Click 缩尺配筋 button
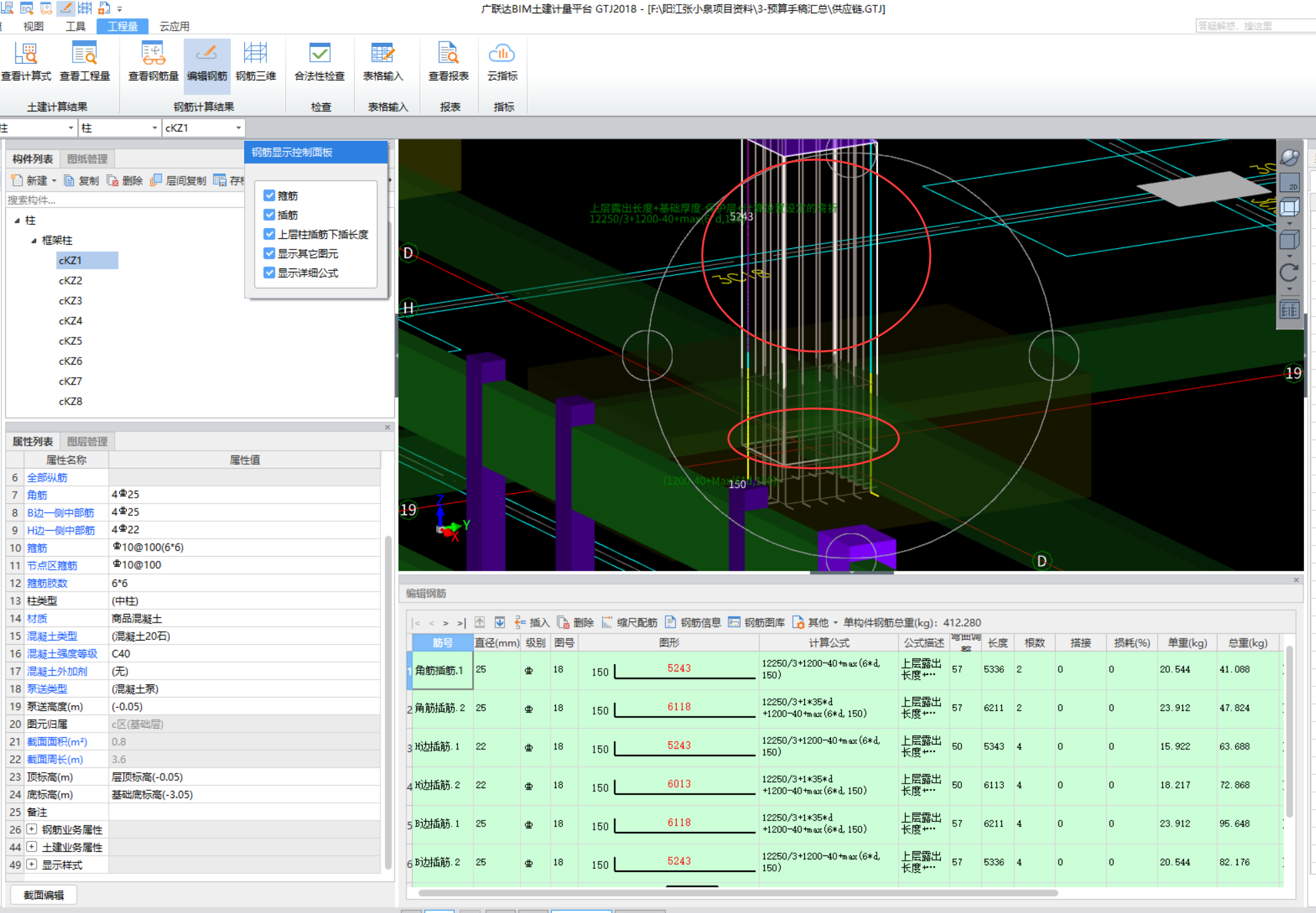 tap(629, 623)
